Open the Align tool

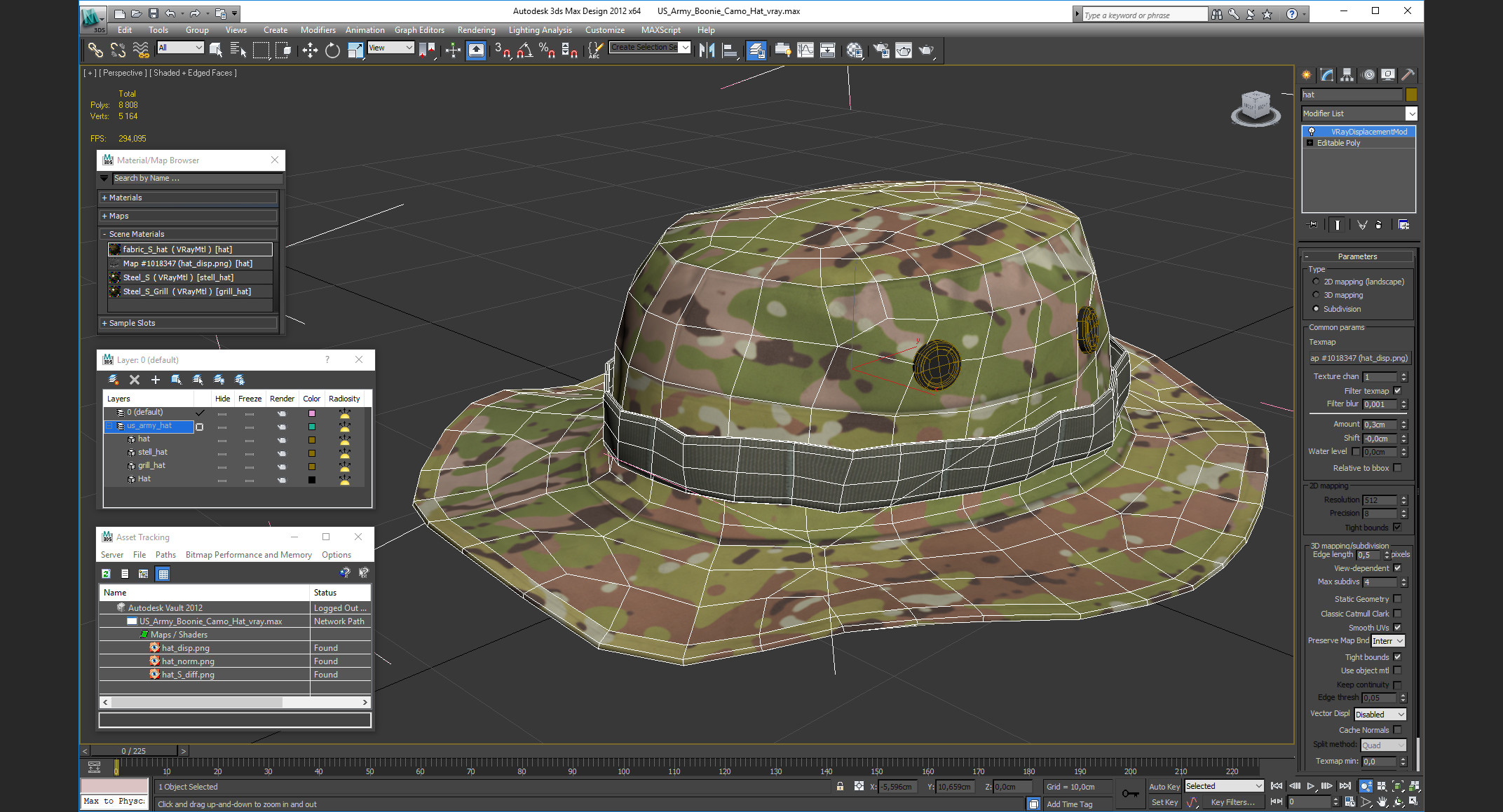[x=730, y=50]
